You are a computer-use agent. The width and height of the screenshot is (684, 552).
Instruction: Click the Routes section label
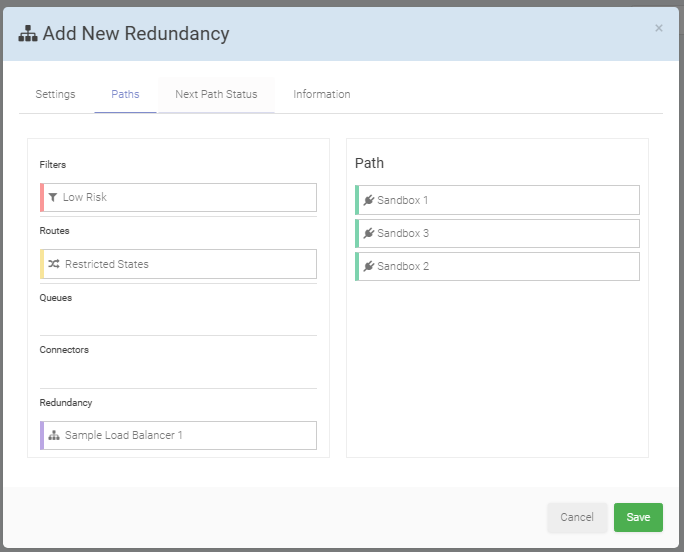click(55, 230)
